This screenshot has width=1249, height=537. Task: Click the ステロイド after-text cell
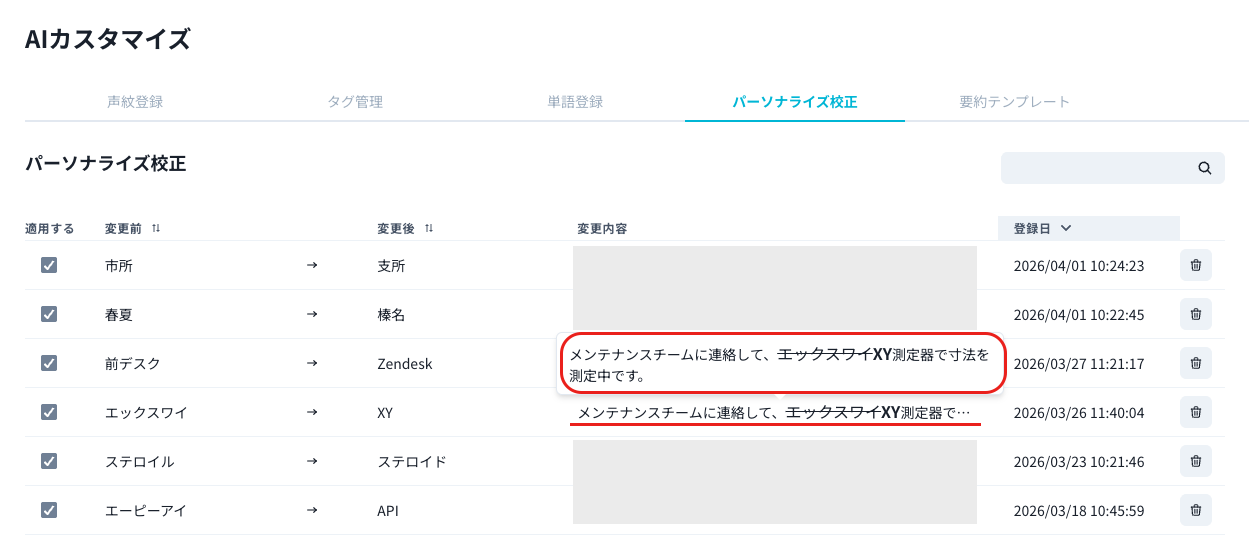coord(412,461)
